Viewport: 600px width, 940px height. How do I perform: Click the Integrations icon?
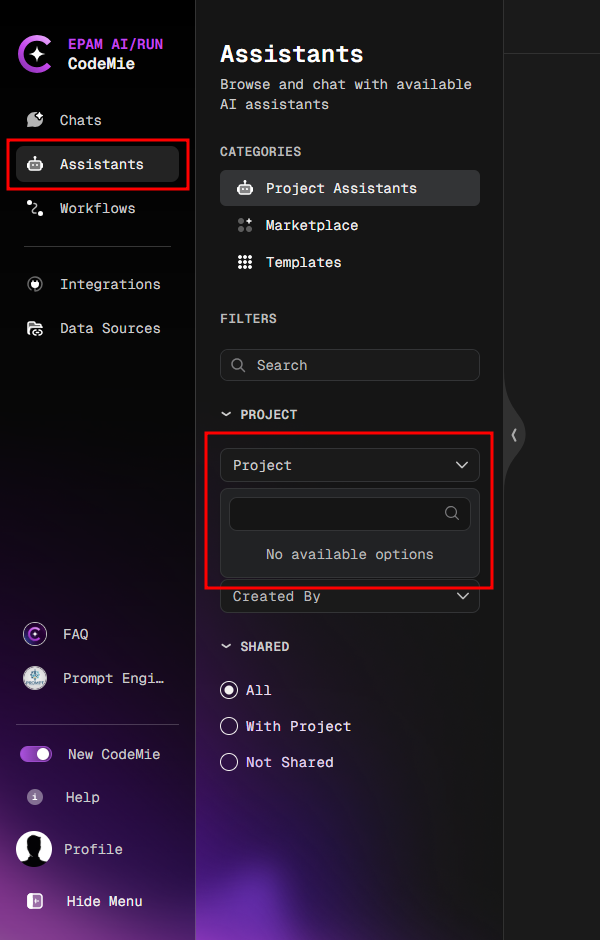pyautogui.click(x=34, y=284)
